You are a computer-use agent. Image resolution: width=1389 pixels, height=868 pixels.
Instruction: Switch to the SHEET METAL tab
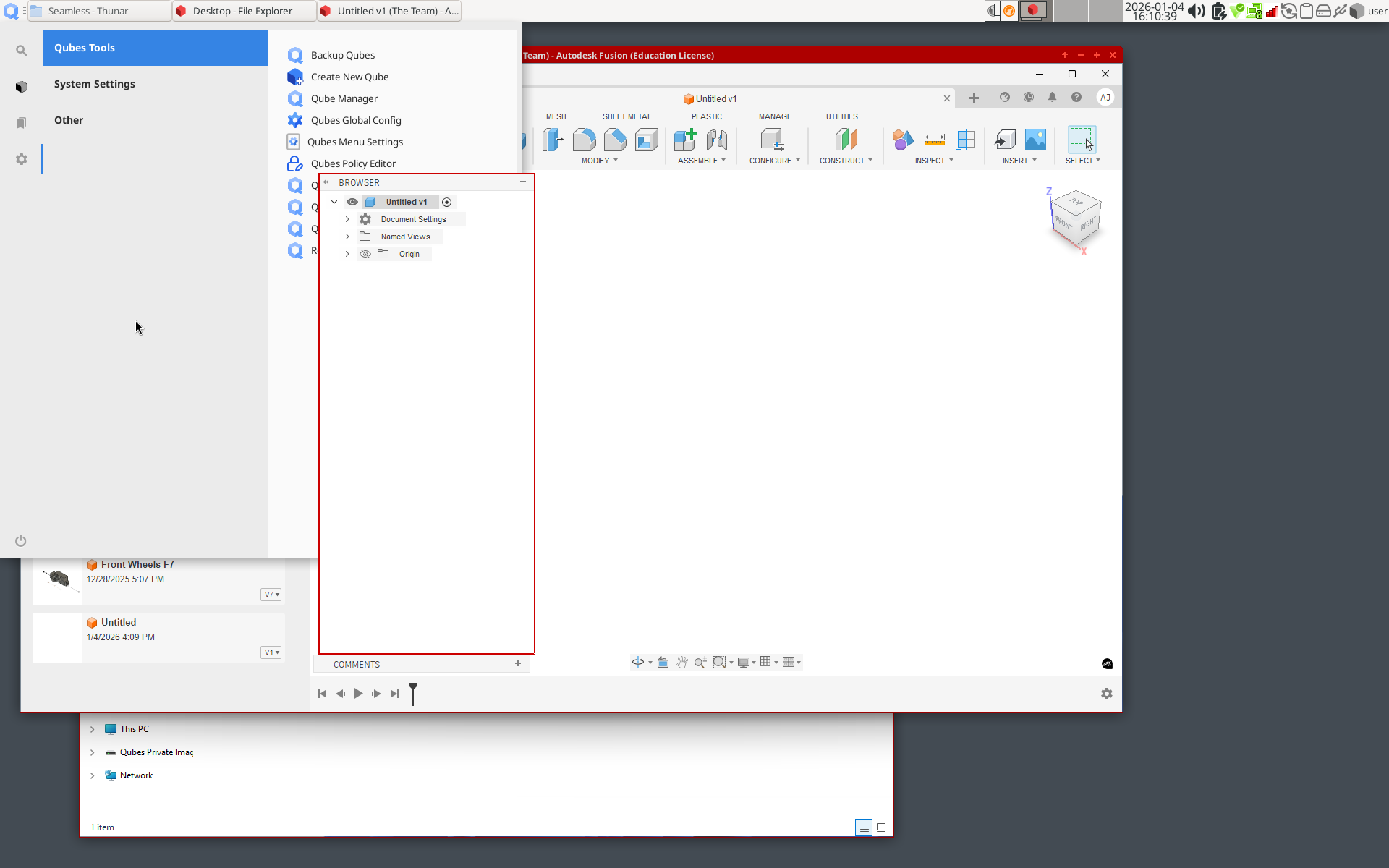pyautogui.click(x=626, y=116)
